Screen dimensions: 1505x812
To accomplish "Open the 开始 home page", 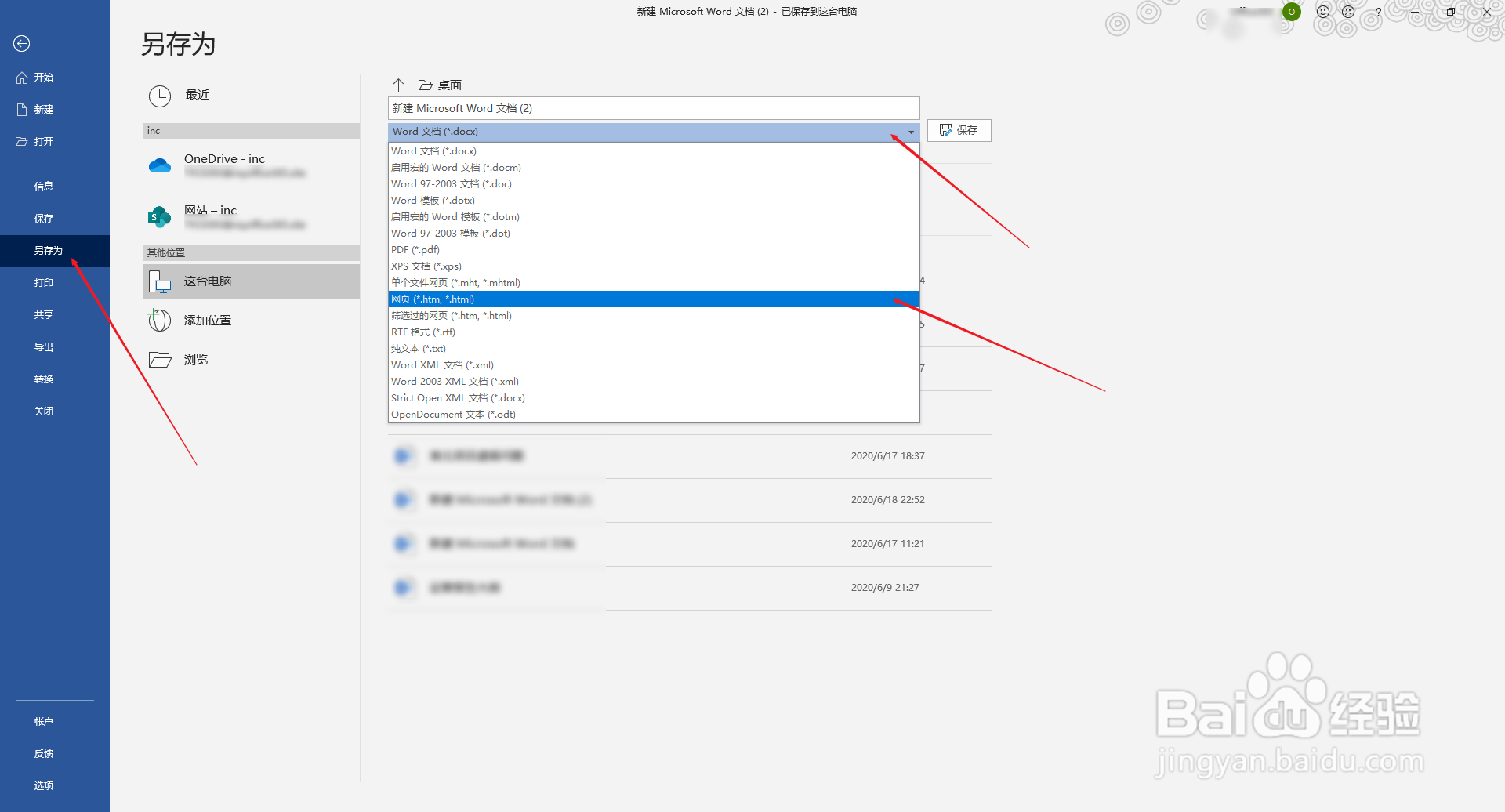I will click(55, 78).
